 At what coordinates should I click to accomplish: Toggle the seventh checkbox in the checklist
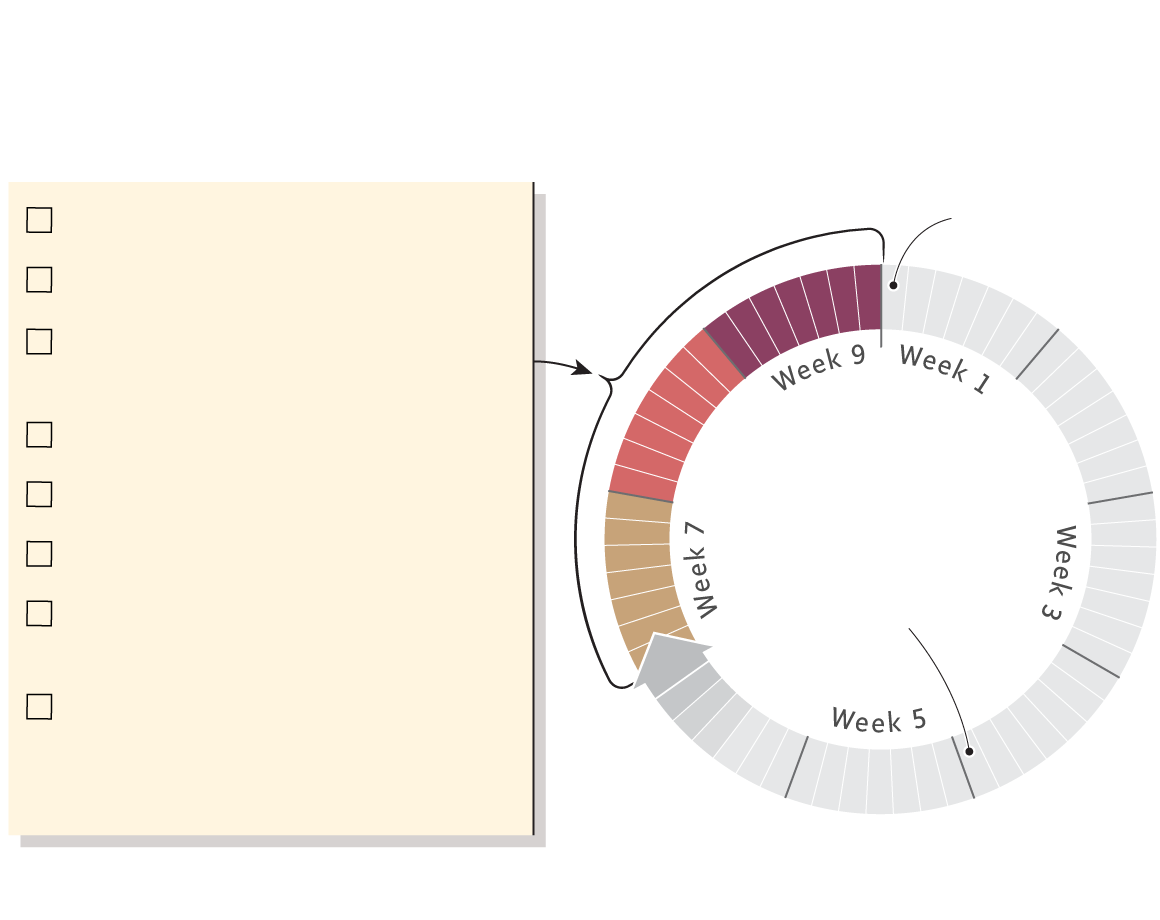pyautogui.click(x=39, y=613)
